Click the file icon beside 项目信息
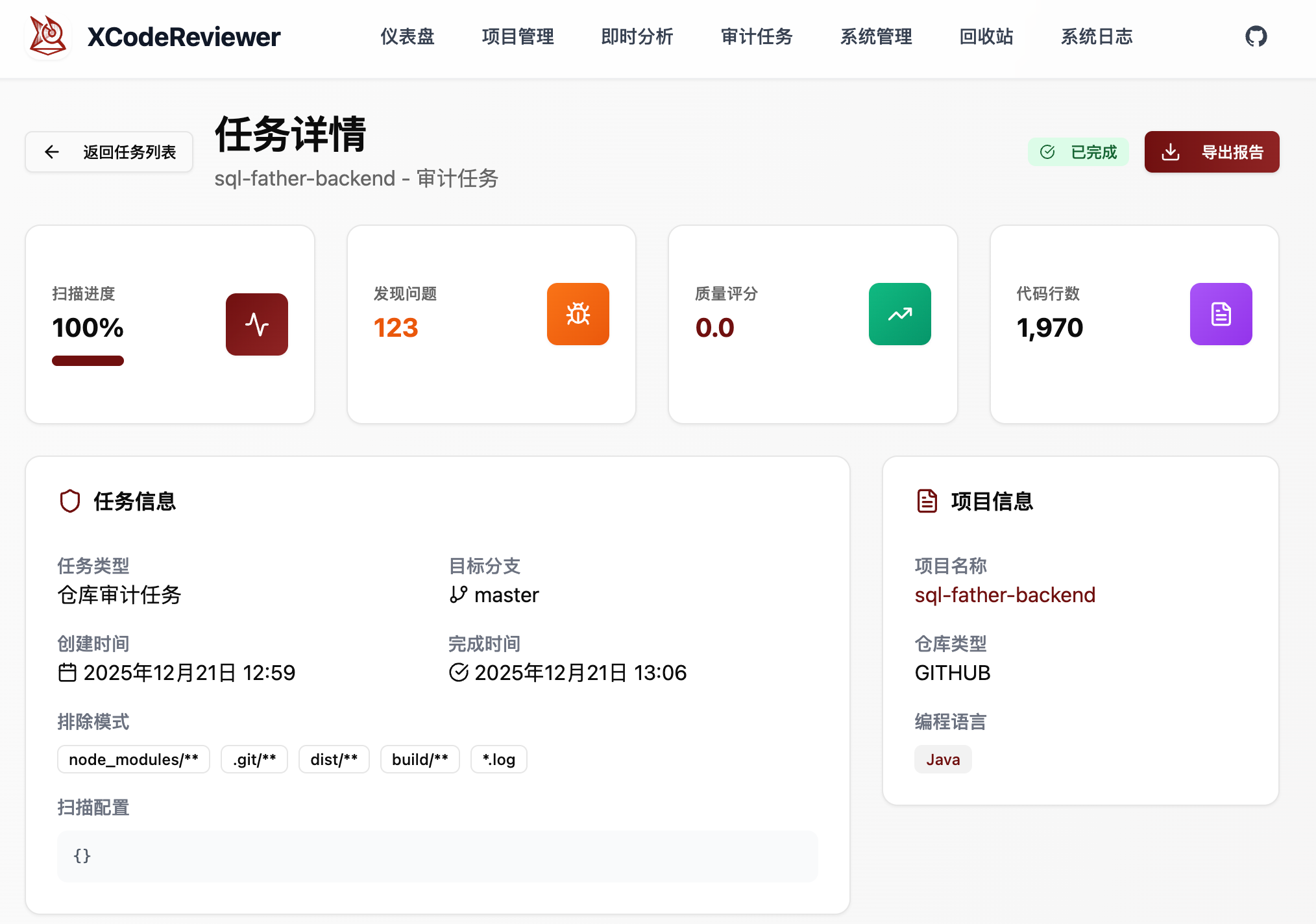The image size is (1316, 924). click(927, 501)
